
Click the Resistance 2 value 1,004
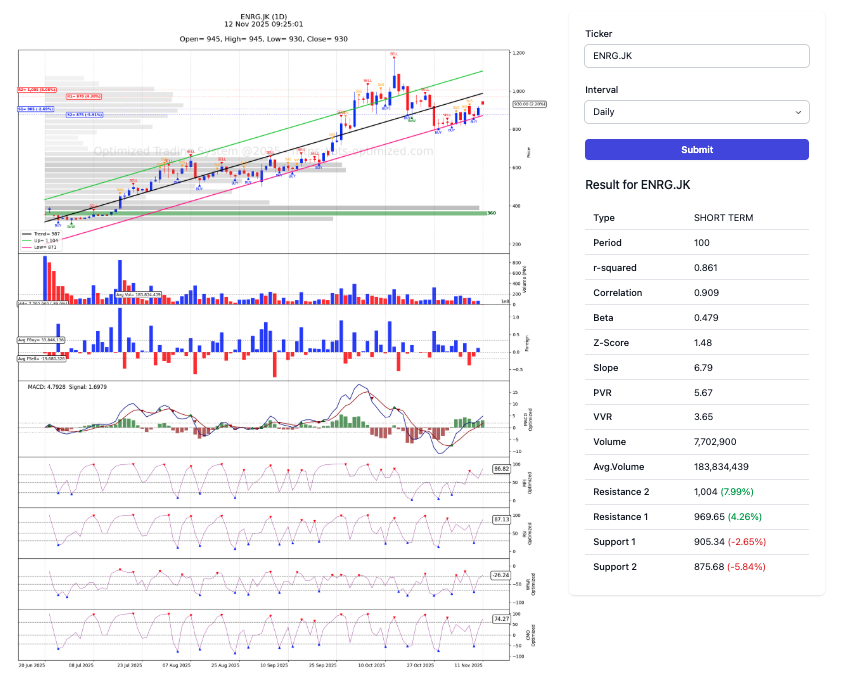pos(709,492)
